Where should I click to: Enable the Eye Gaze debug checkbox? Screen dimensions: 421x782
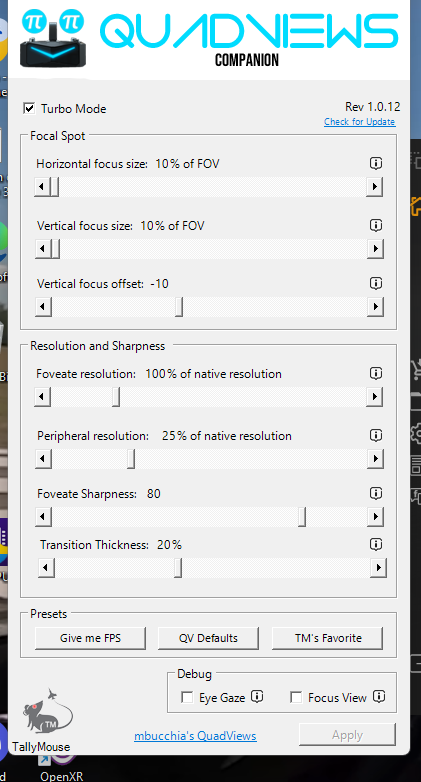(x=187, y=697)
